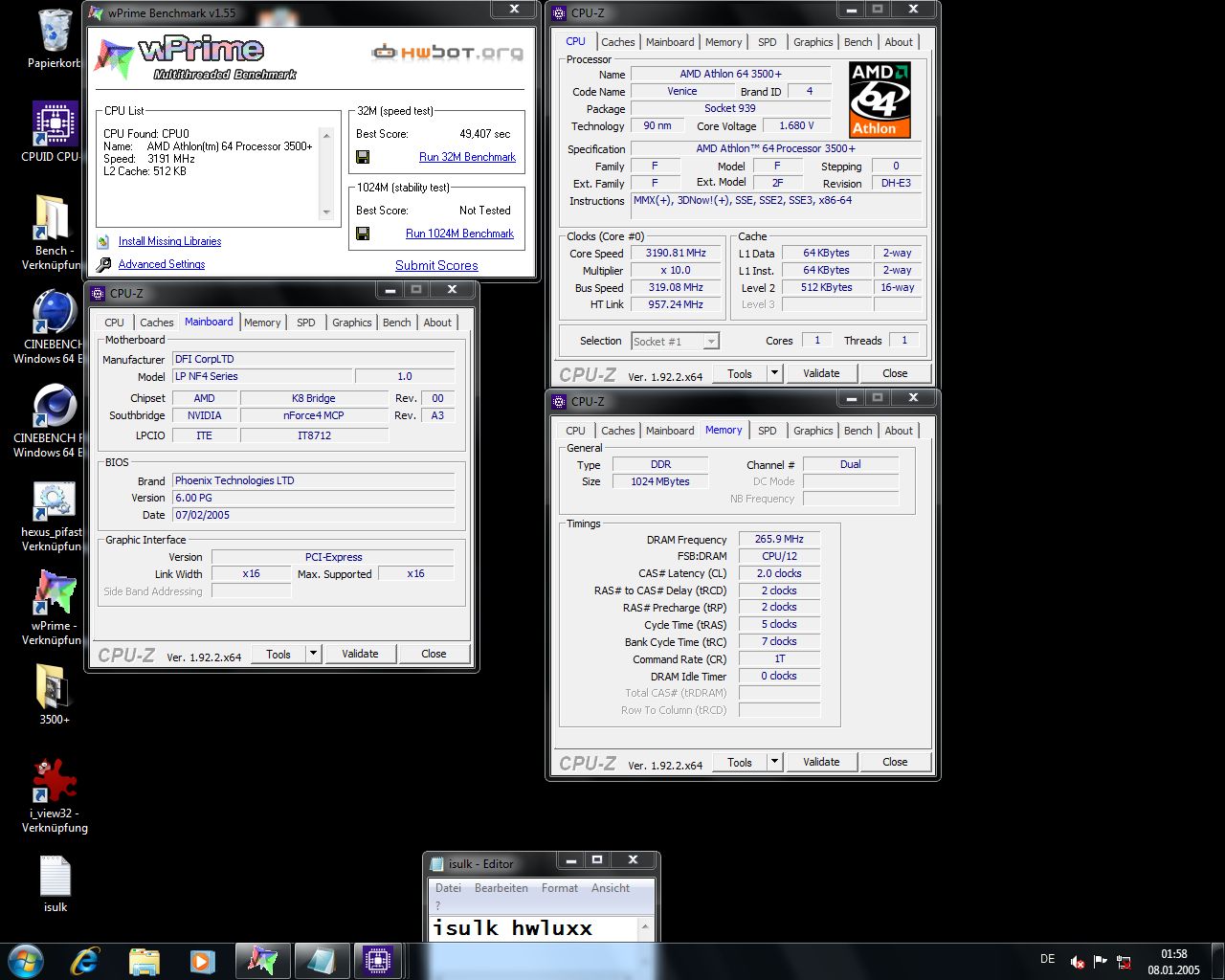Open the Format menu in the Editor
1225x980 pixels.
pyautogui.click(x=560, y=888)
